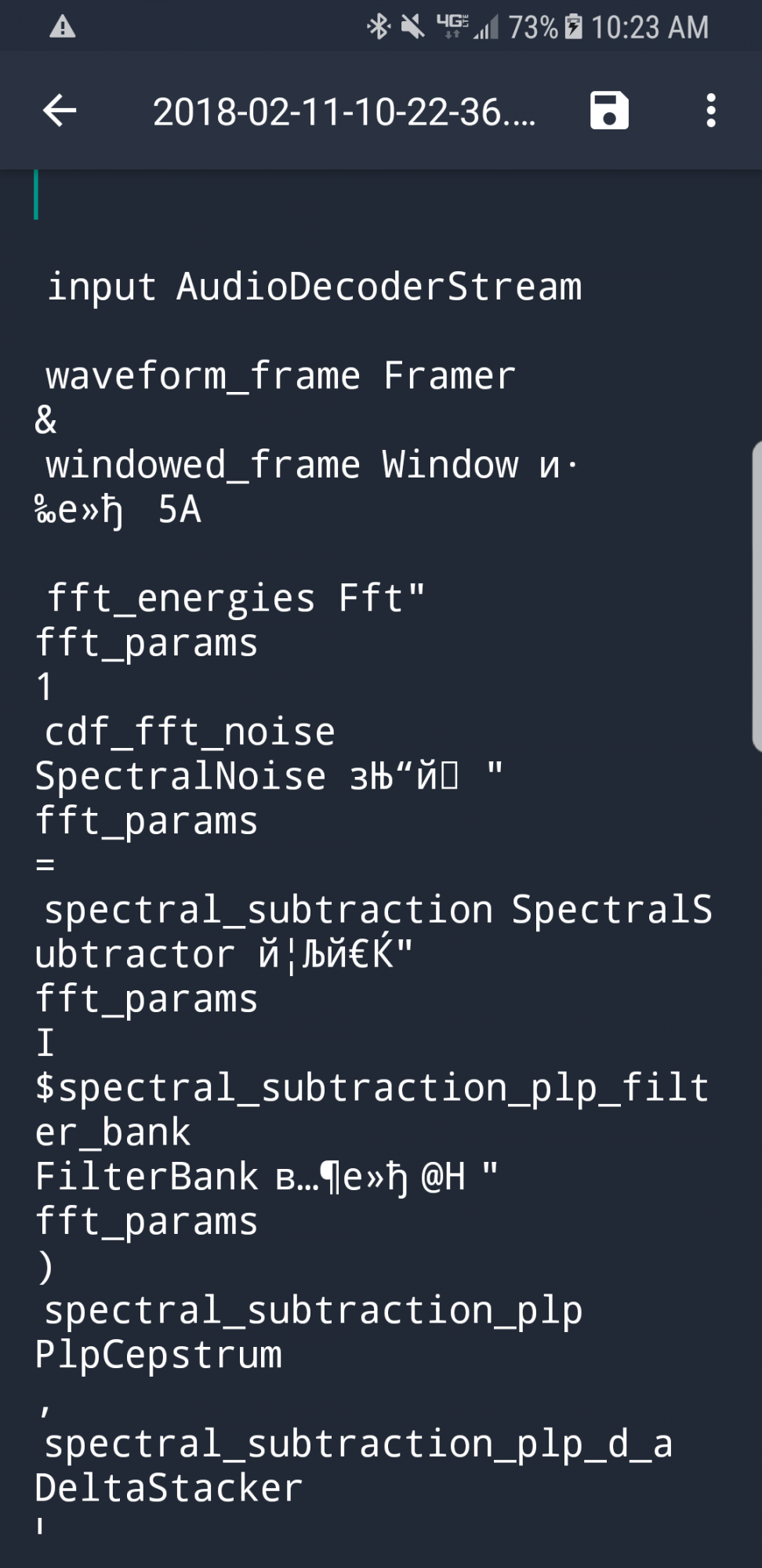Tap the back arrow icon
This screenshot has height=1568, width=762.
click(60, 111)
